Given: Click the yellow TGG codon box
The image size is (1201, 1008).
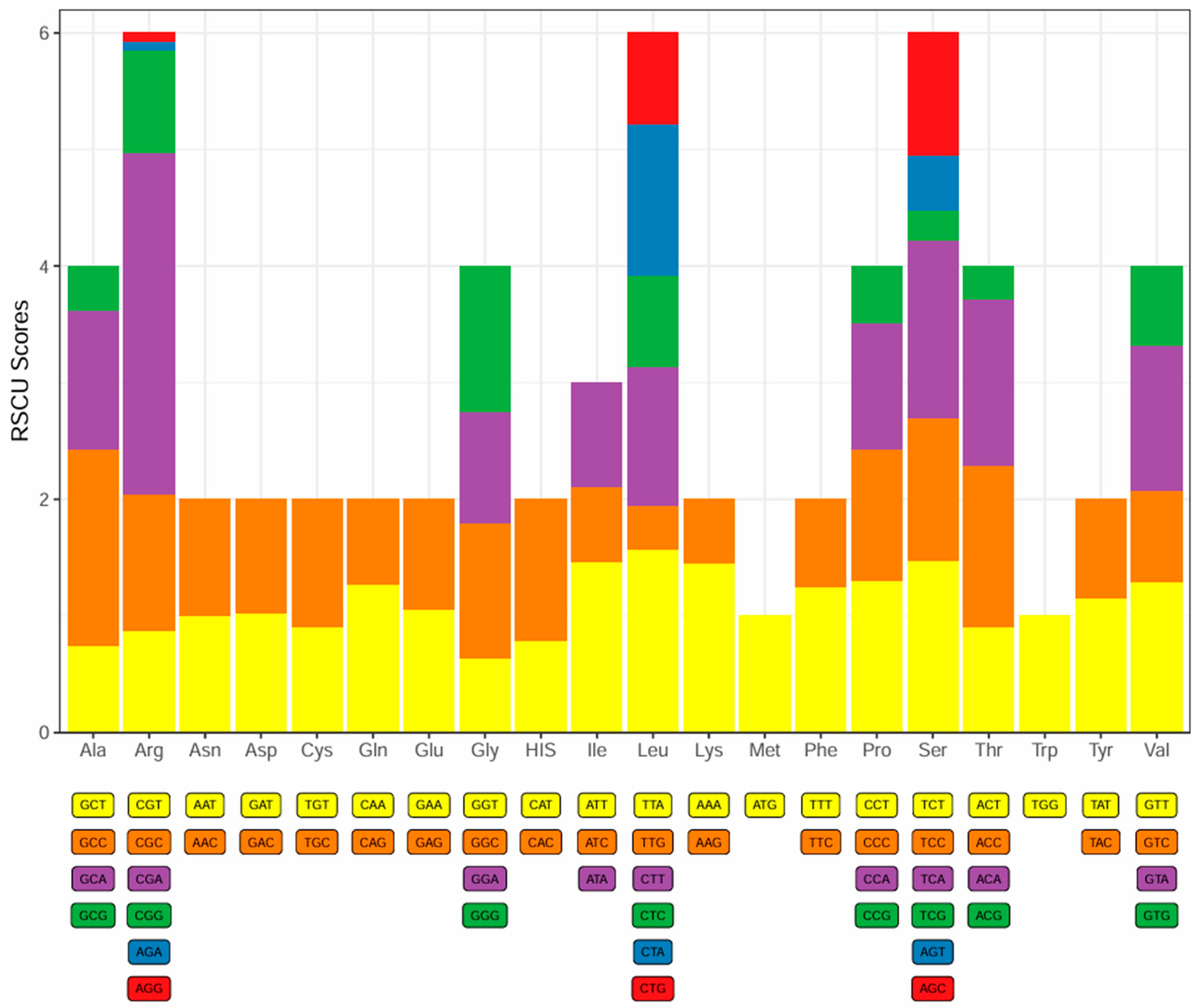Looking at the screenshot, I should tap(1044, 805).
